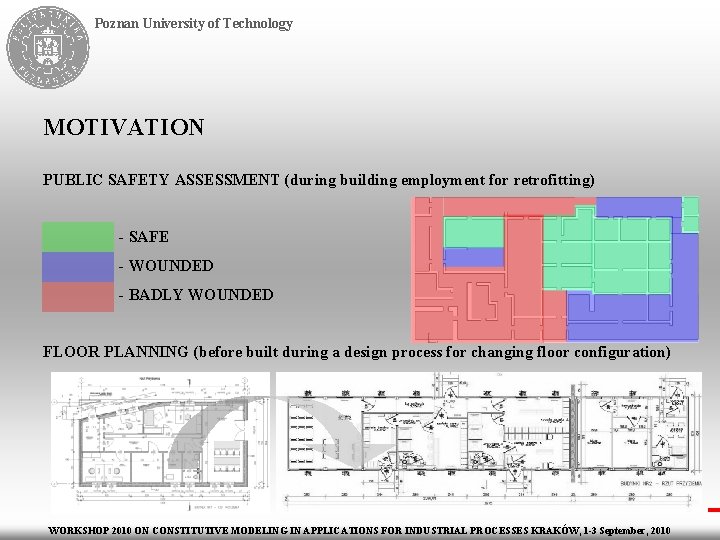Click the colored safety zone floor map
The image size is (720, 540).
point(555,270)
